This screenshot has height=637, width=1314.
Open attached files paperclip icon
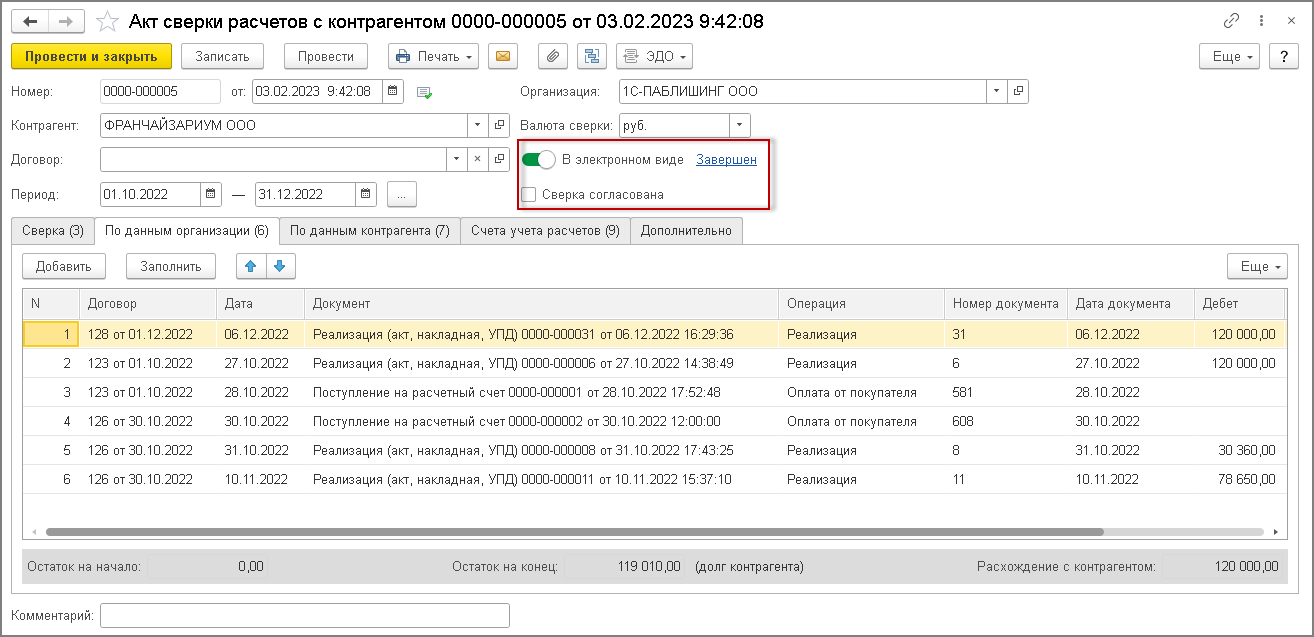[x=553, y=56]
